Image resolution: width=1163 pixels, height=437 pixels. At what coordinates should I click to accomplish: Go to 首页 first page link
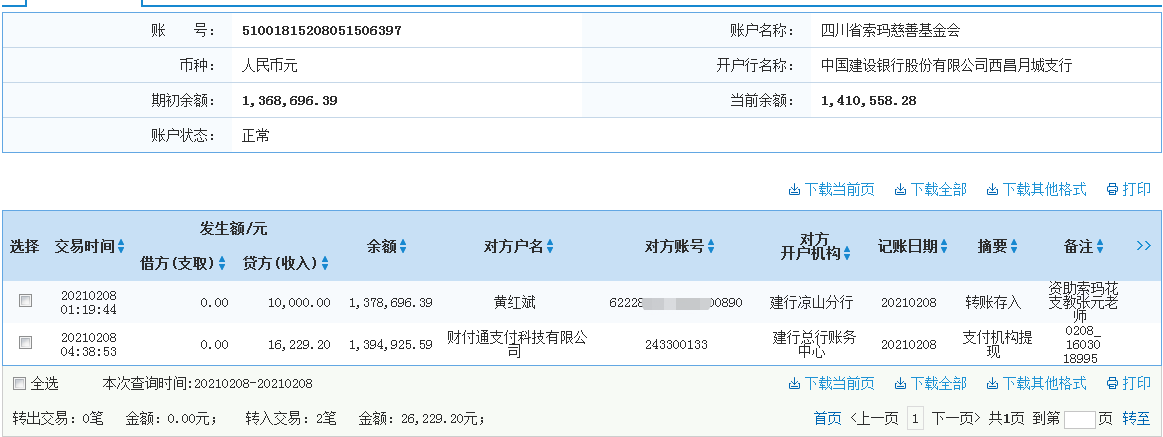(x=827, y=418)
